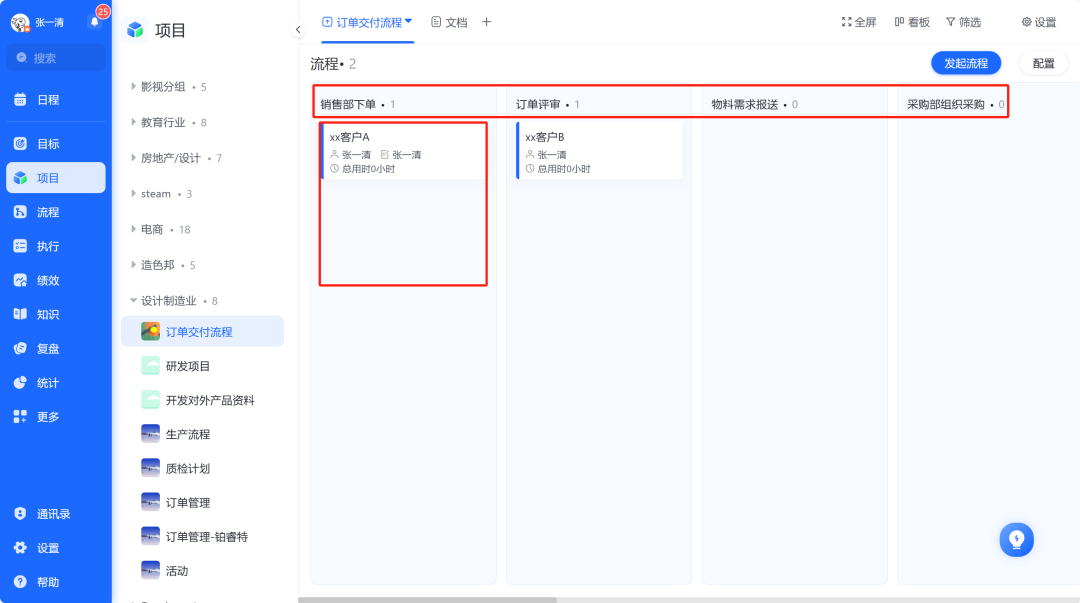Open the top-right 设置 gear option
1080x603 pixels.
pyautogui.click(x=1039, y=22)
